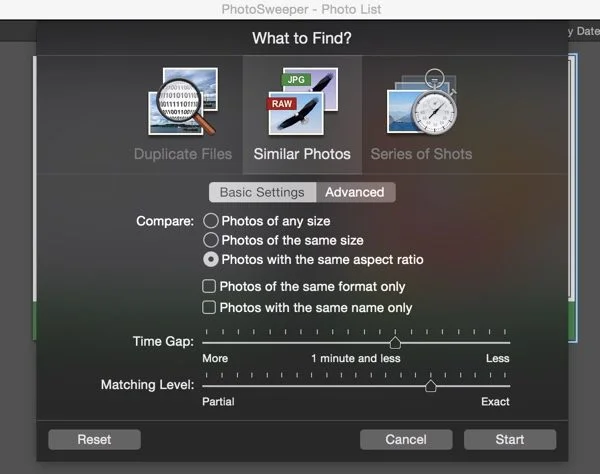Click the 'Duplicate Files' label
This screenshot has width=600, height=474.
point(183,154)
